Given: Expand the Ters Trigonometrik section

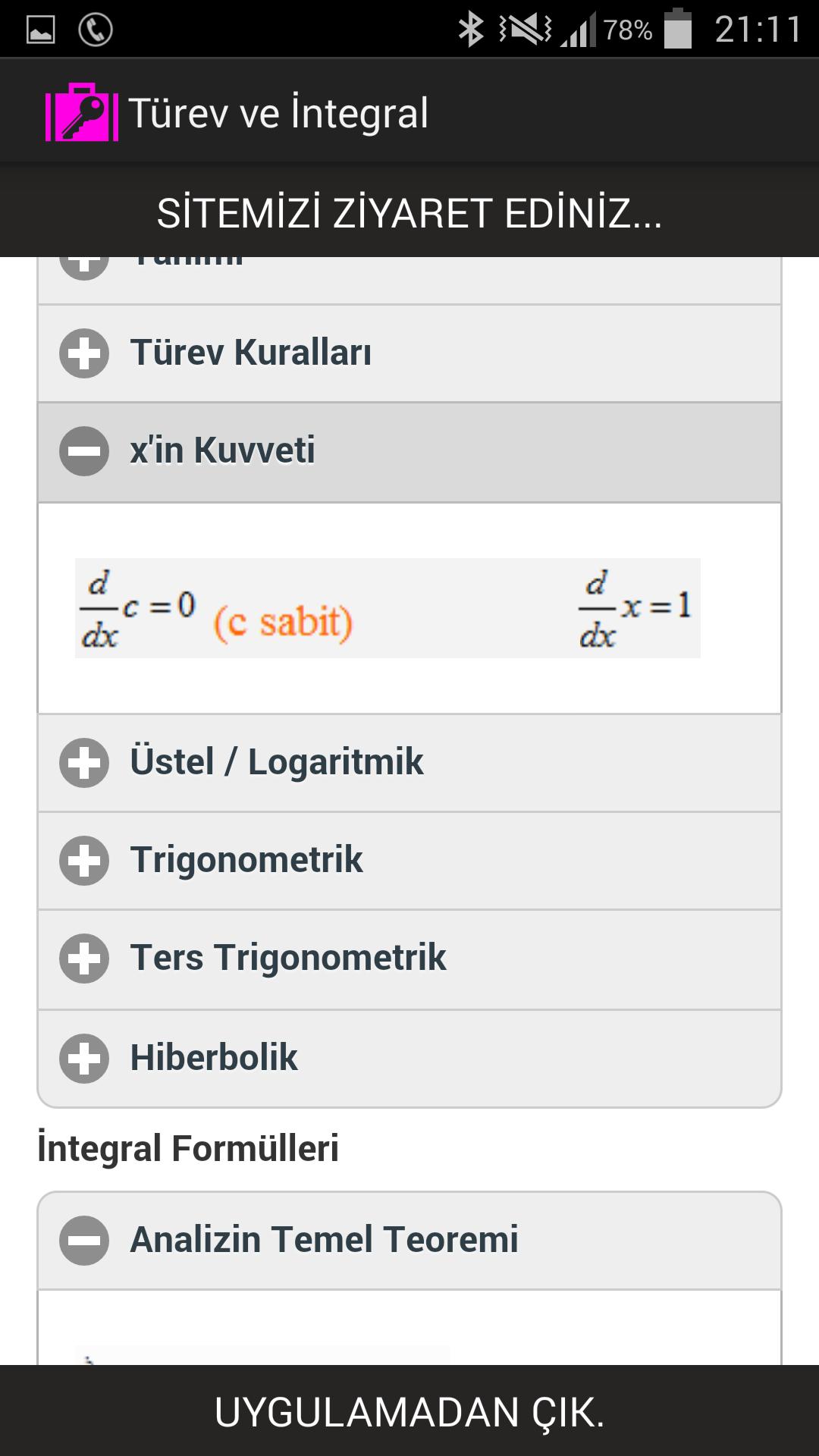Looking at the screenshot, I should tap(409, 959).
